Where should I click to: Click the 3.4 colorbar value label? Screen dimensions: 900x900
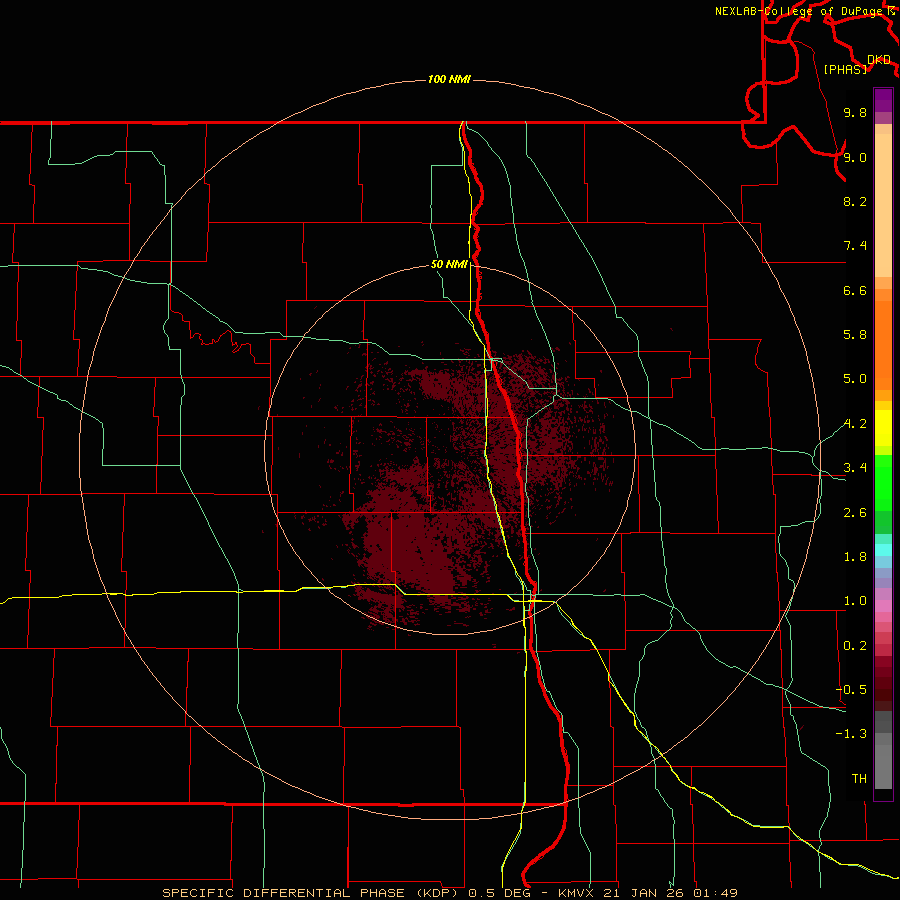855,468
